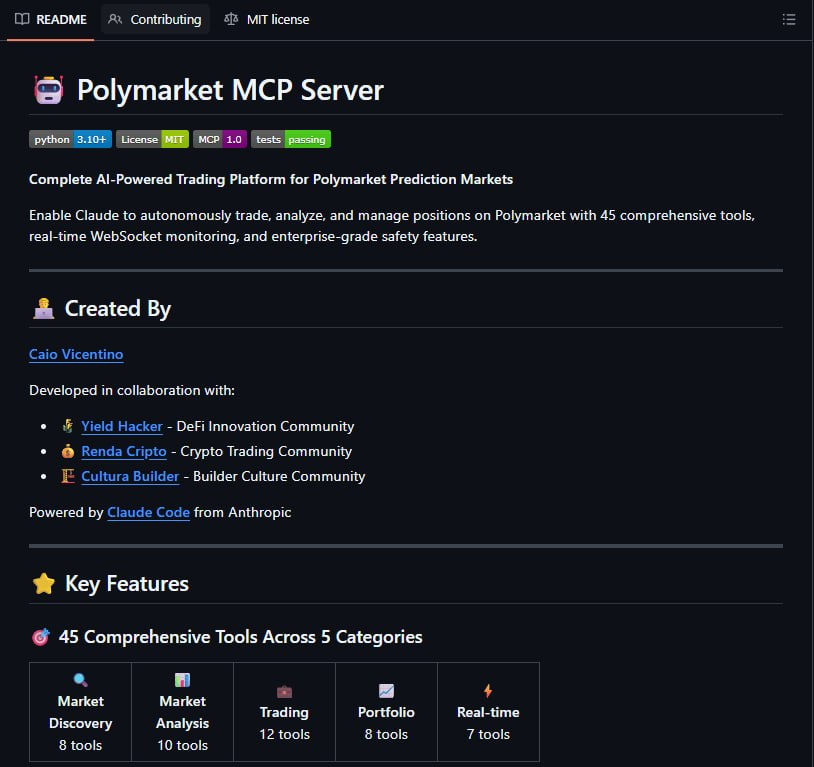
Task: Click the '10 tools' text
Action: point(182,745)
